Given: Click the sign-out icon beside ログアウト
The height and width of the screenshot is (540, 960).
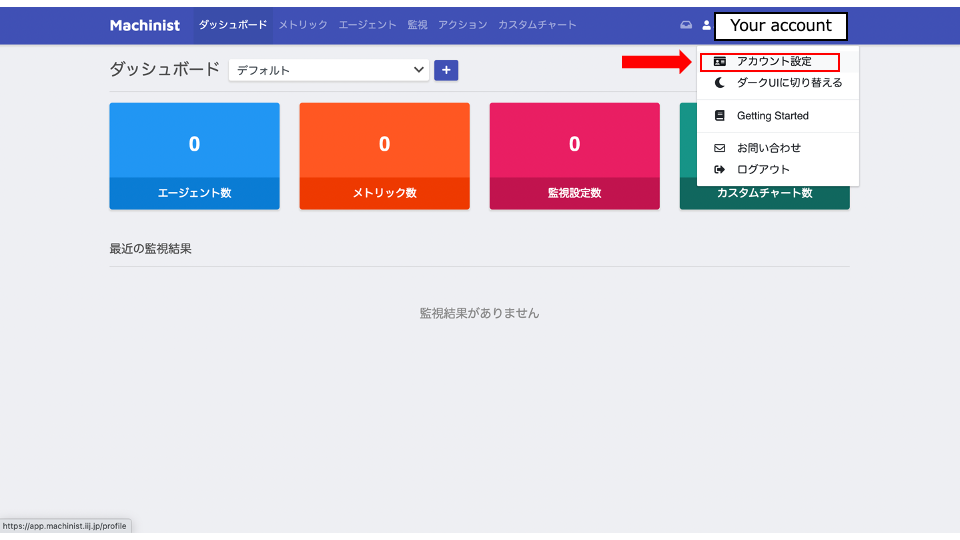Looking at the screenshot, I should tap(719, 170).
